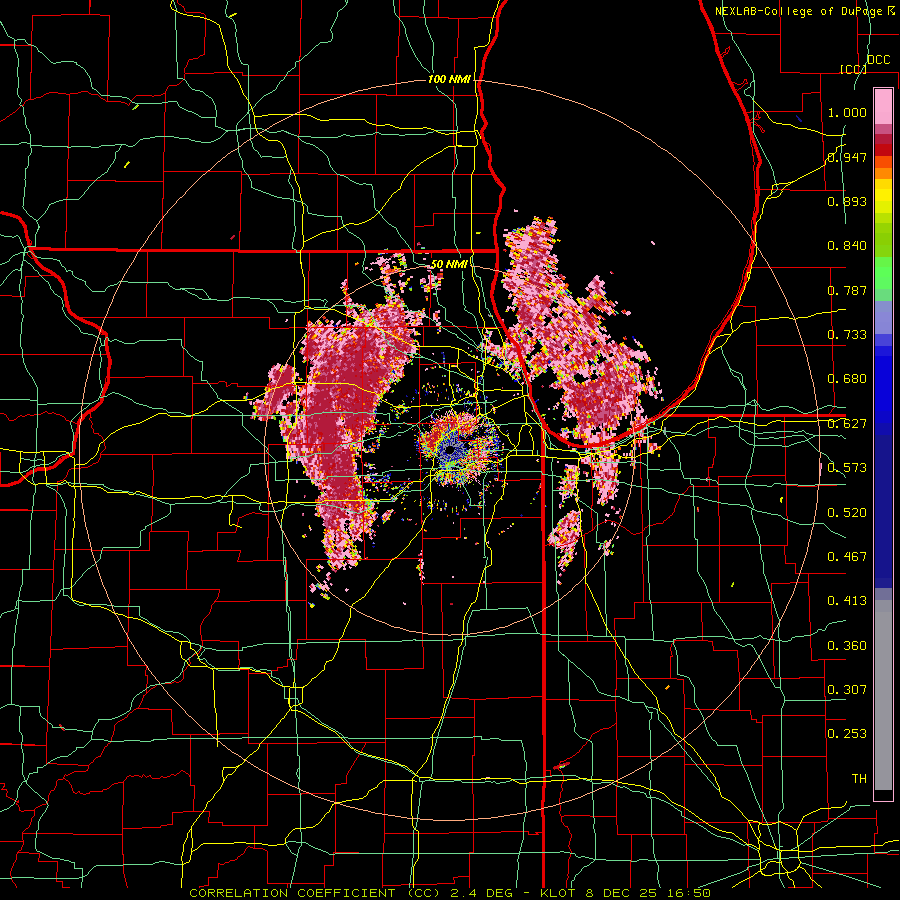The width and height of the screenshot is (900, 900).
Task: Click the TH threshold label in the legend
Action: tap(859, 779)
